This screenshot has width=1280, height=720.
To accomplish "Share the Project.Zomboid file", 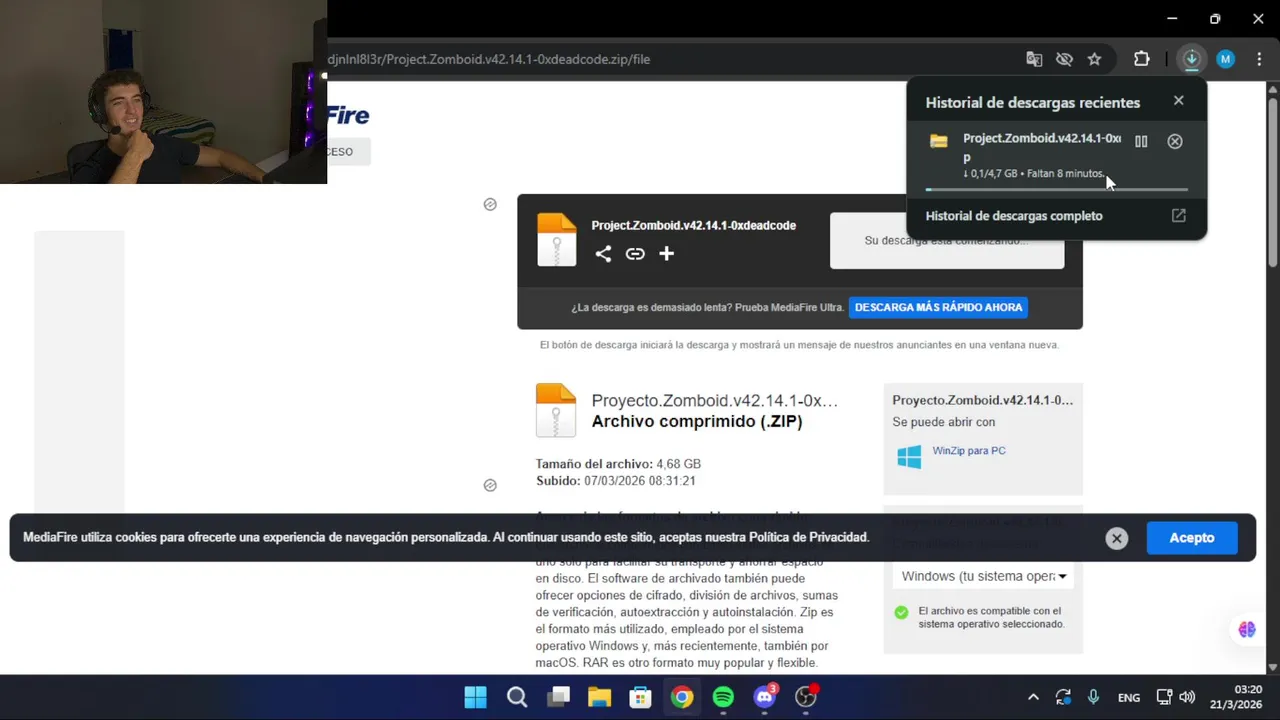I will coord(603,254).
